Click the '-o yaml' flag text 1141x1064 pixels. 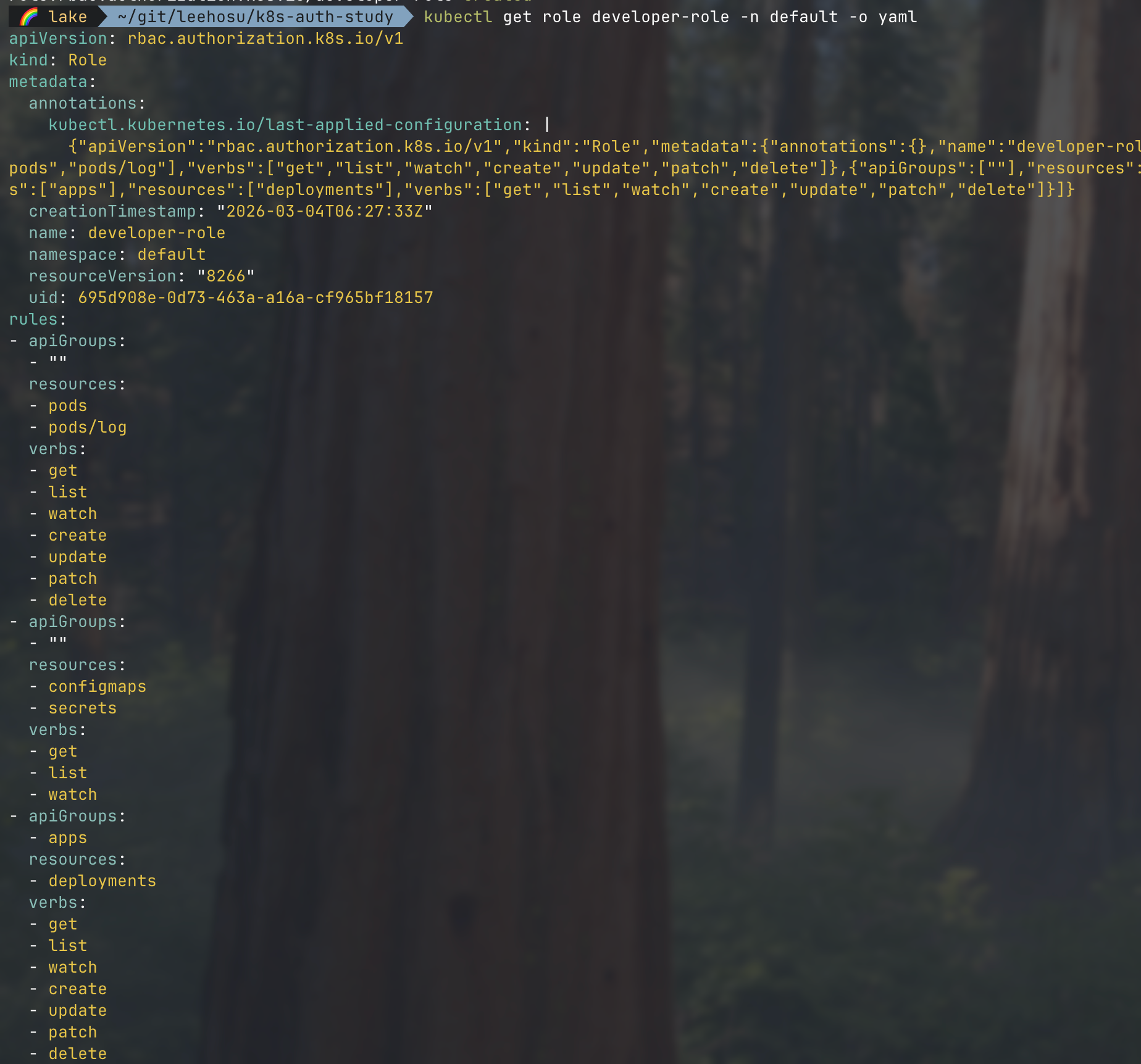pos(883,17)
